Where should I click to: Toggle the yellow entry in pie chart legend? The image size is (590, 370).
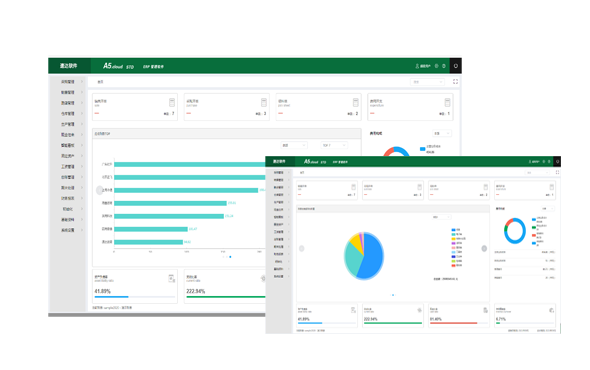pos(458,239)
